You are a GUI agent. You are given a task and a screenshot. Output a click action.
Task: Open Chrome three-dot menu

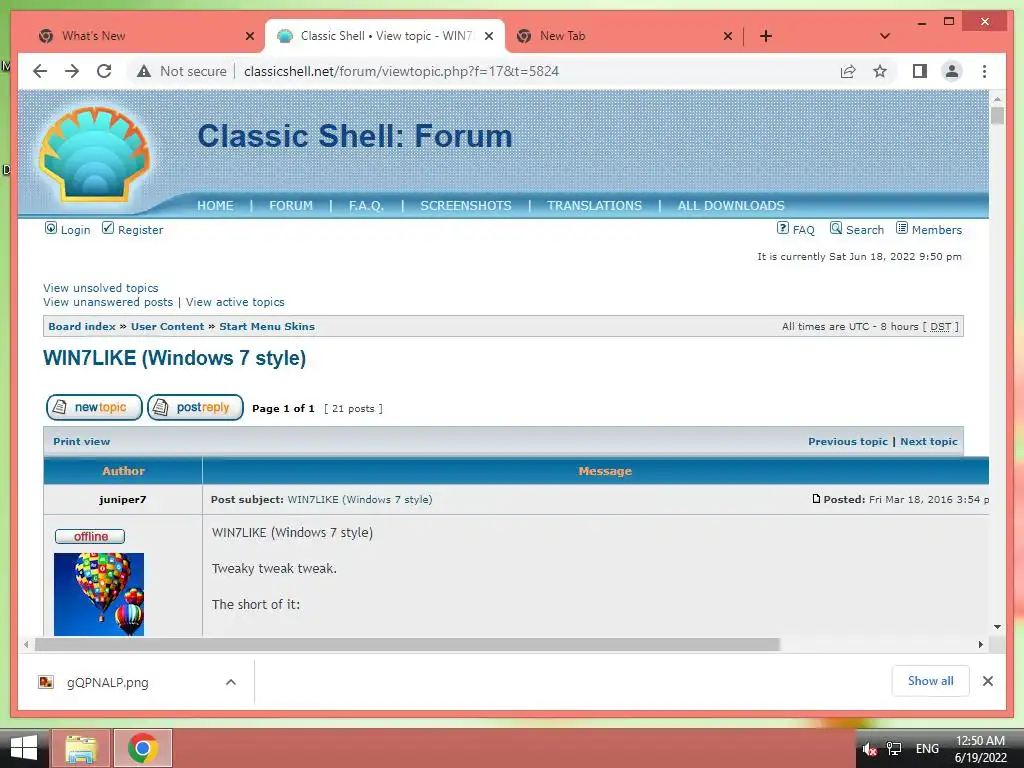click(x=984, y=71)
